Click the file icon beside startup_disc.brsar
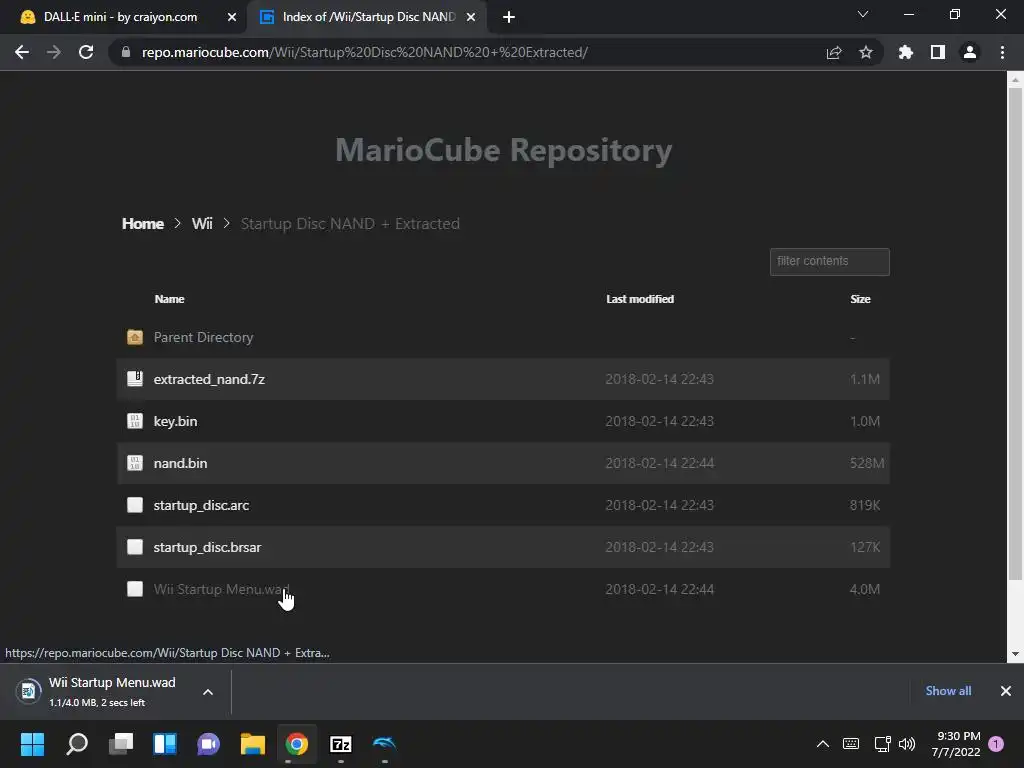 [135, 547]
